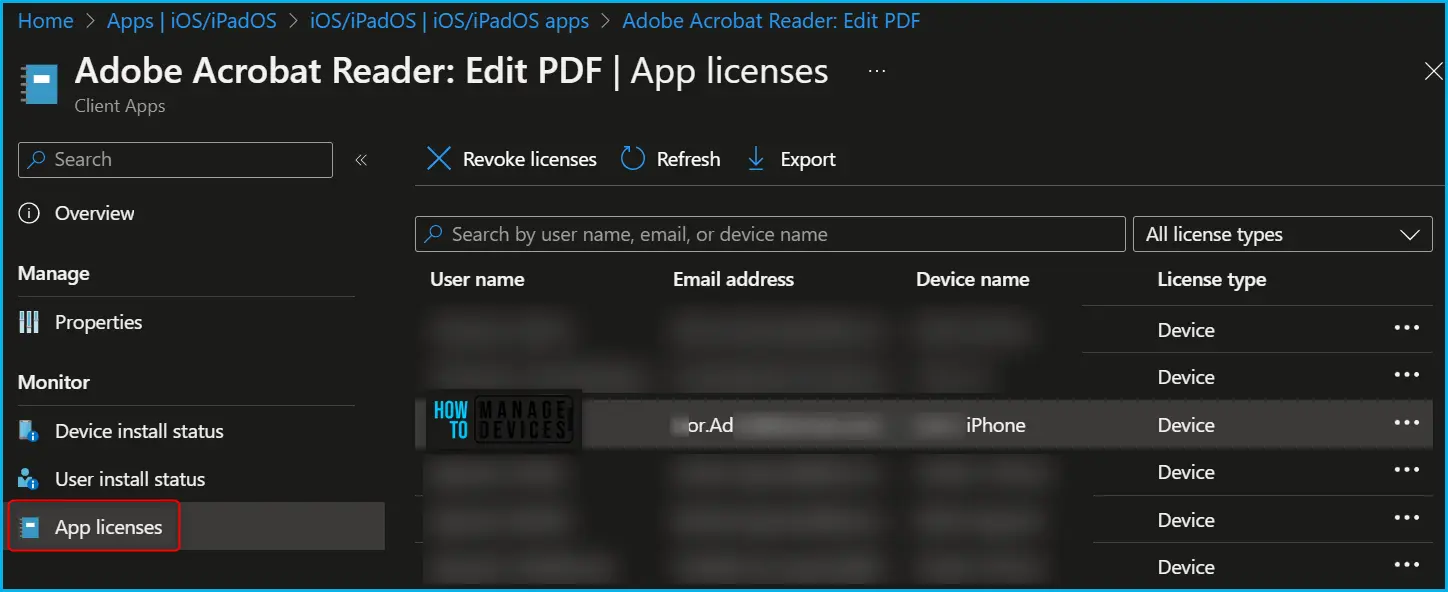Click the Export download arrow icon

[756, 159]
